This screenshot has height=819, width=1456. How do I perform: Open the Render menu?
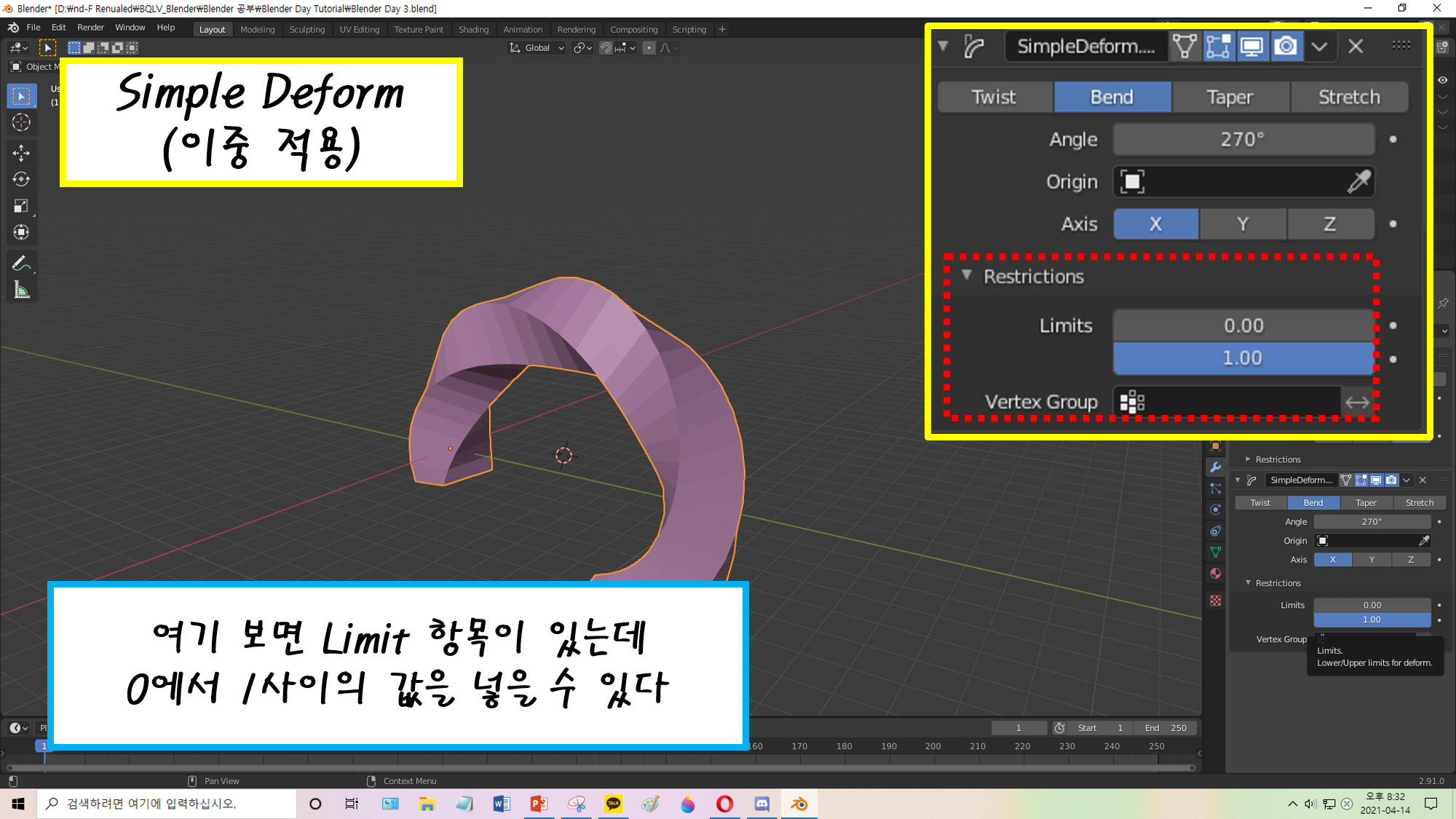[90, 28]
